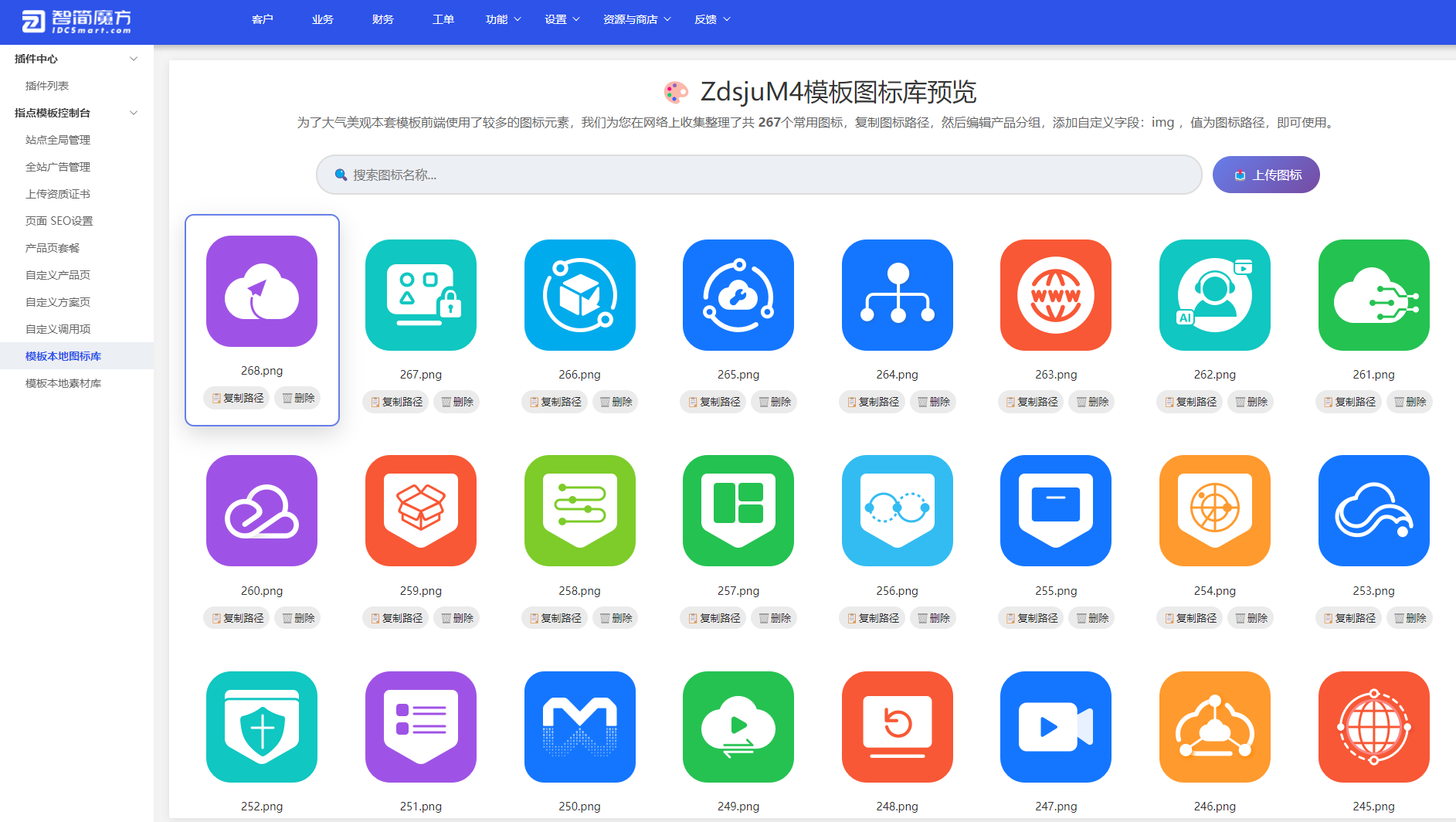This screenshot has height=822, width=1456.
Task: Choose the 263.png red WWW globe icon
Action: tap(1056, 295)
